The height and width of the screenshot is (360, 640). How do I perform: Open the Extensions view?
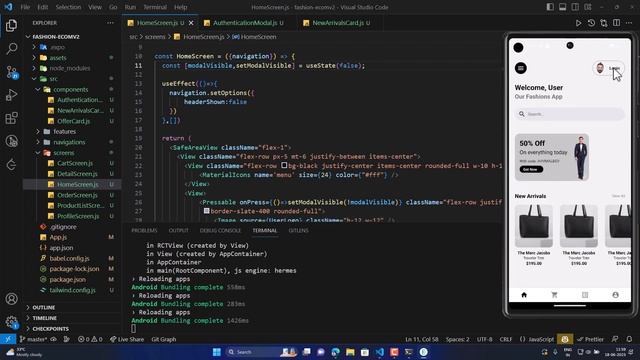(x=11, y=118)
